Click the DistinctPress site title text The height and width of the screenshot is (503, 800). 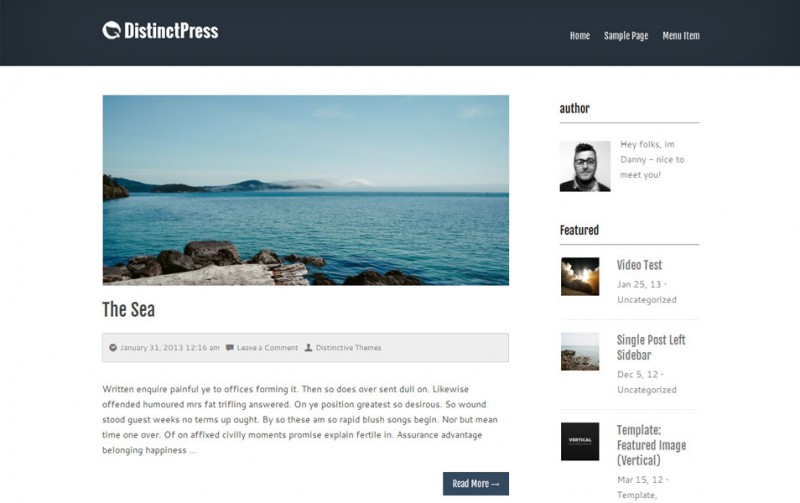(171, 31)
